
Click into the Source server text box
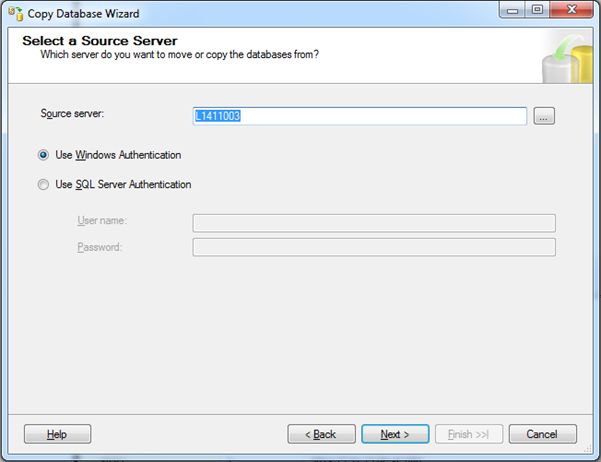click(x=359, y=116)
